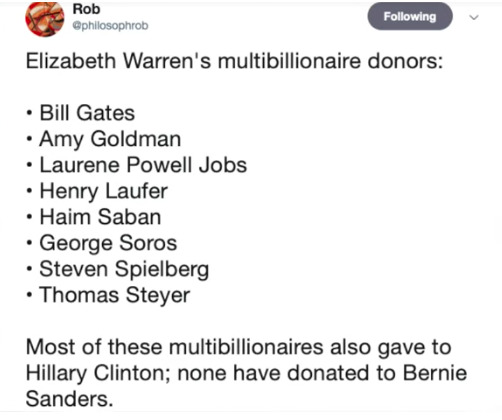Select the Henry Laufer list entry
The width and height of the screenshot is (502, 420).
coord(104,191)
